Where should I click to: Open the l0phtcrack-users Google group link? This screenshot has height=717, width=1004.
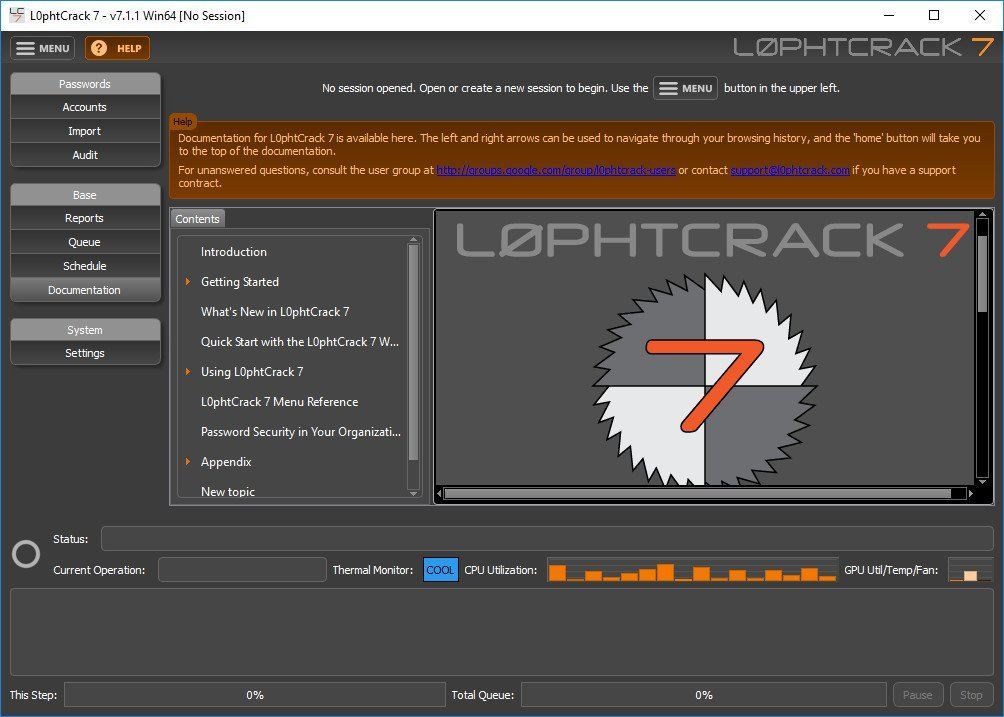(555, 170)
